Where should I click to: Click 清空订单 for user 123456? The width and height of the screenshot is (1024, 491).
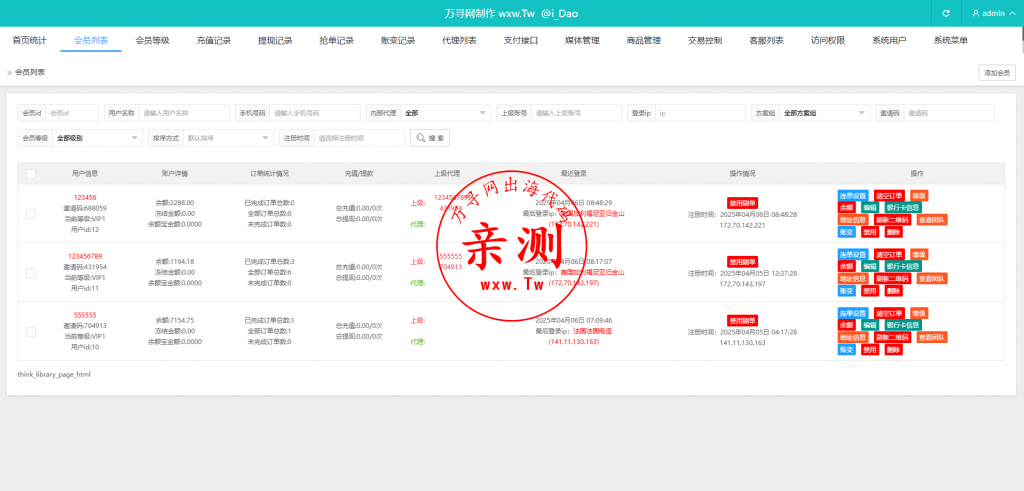[x=889, y=196]
